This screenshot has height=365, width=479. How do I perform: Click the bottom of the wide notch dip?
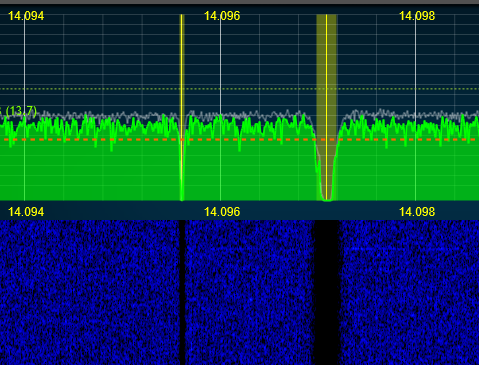pyautogui.click(x=327, y=199)
